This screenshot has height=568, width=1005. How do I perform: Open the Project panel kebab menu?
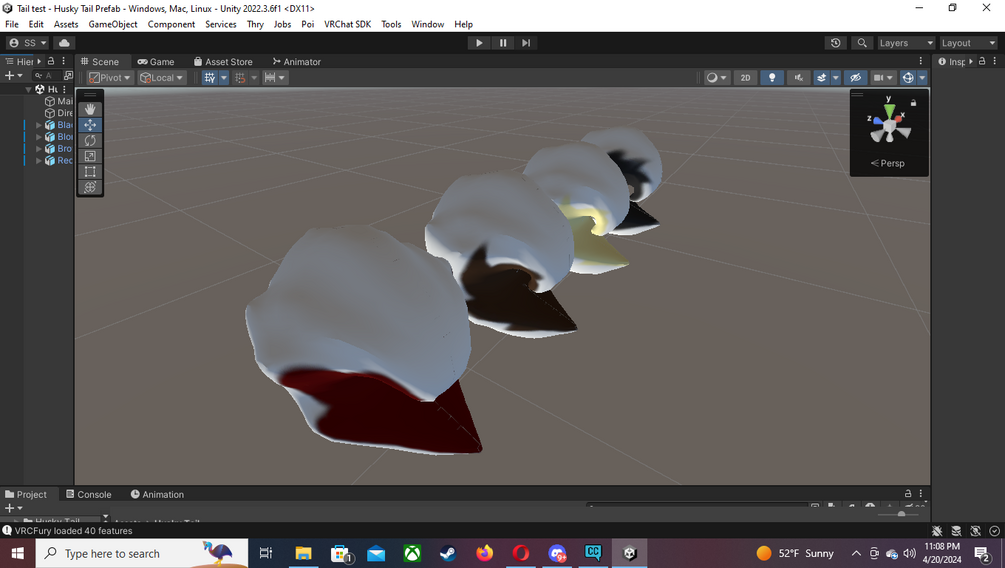(x=921, y=494)
